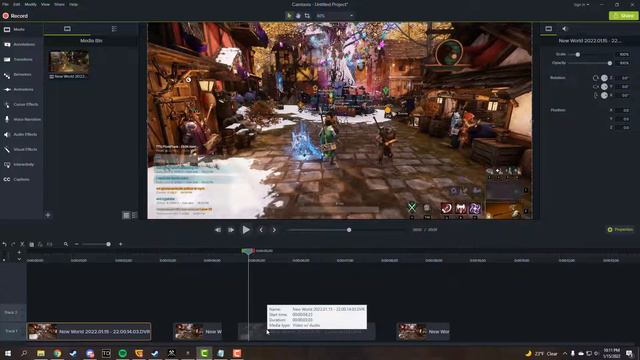Screen dimensions: 640x360
Task: Select the canvas Crop tool
Action: point(307,16)
